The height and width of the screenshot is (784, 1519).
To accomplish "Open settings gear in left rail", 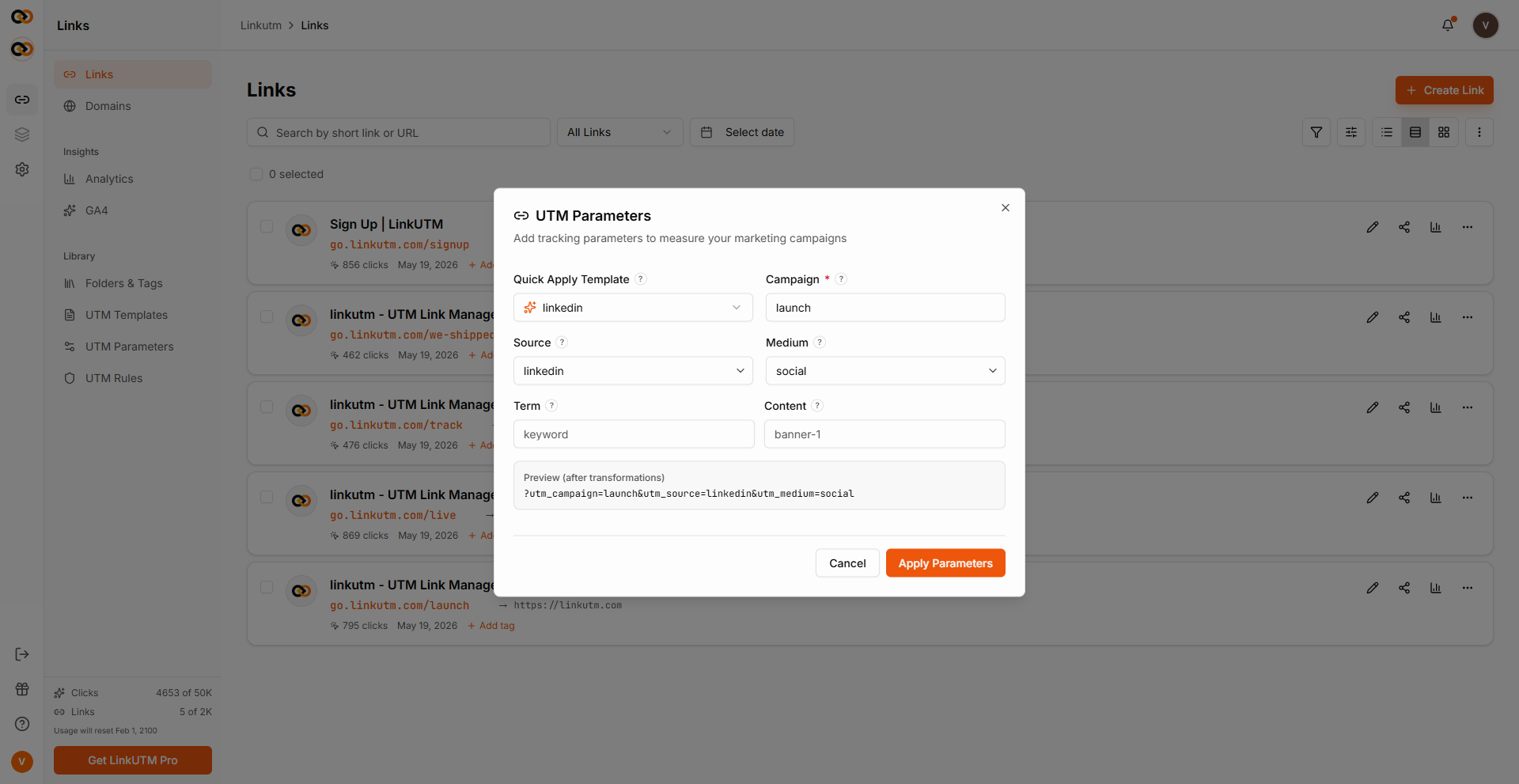I will click(22, 169).
